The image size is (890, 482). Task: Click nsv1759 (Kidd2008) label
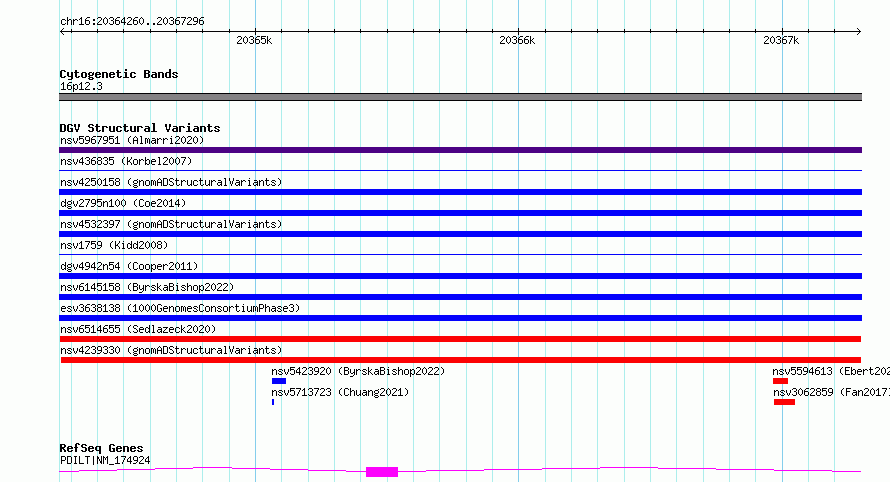pyautogui.click(x=114, y=245)
